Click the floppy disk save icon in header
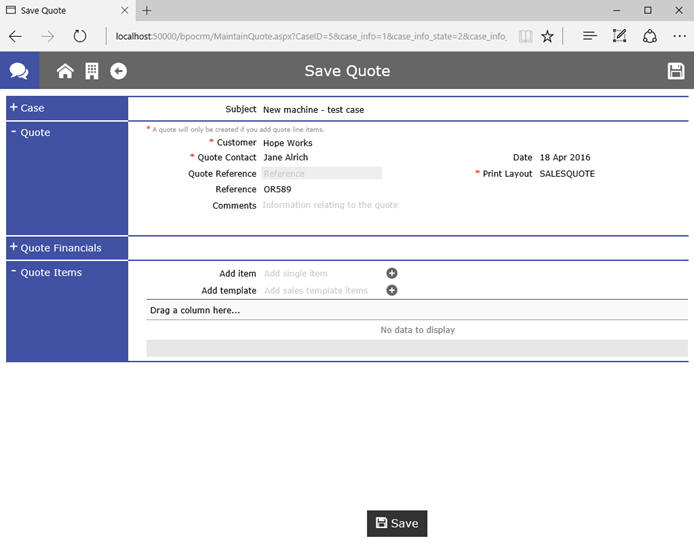The height and width of the screenshot is (543, 694). [x=676, y=71]
